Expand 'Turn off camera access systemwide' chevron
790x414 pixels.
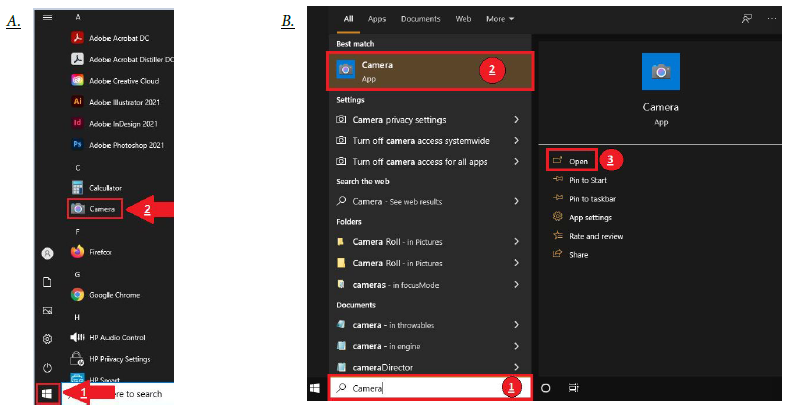pyautogui.click(x=516, y=140)
